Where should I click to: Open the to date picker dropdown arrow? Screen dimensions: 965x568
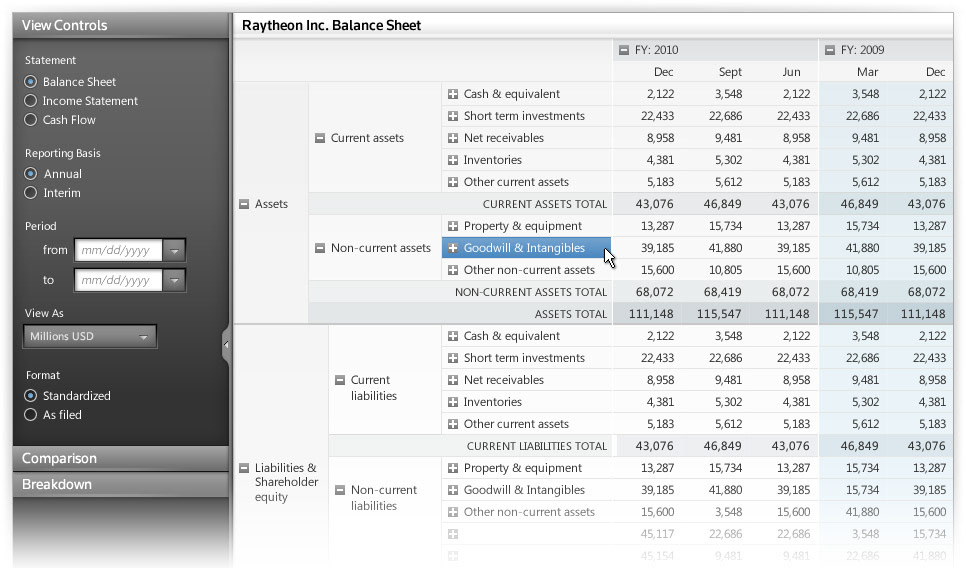(174, 281)
